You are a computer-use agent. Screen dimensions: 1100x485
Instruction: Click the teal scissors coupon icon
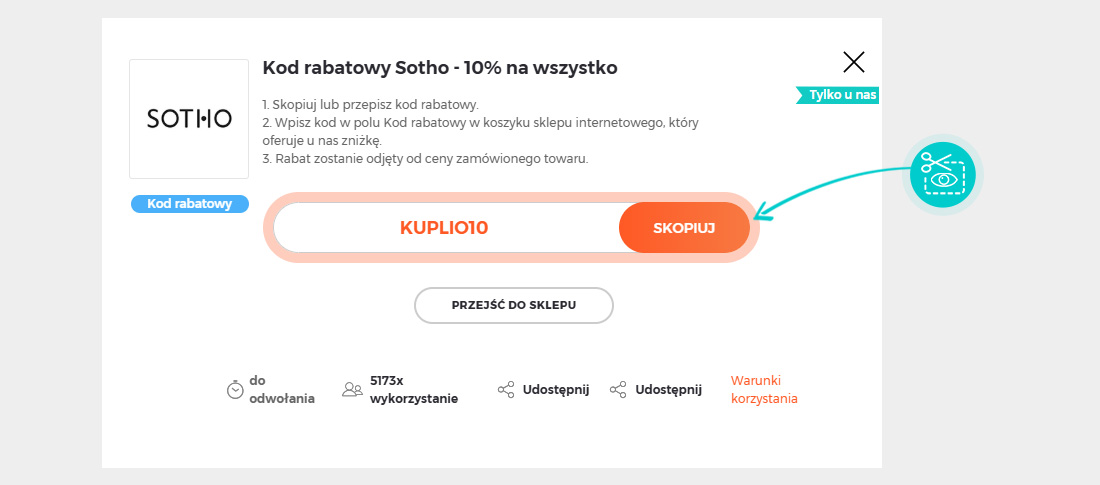click(943, 175)
